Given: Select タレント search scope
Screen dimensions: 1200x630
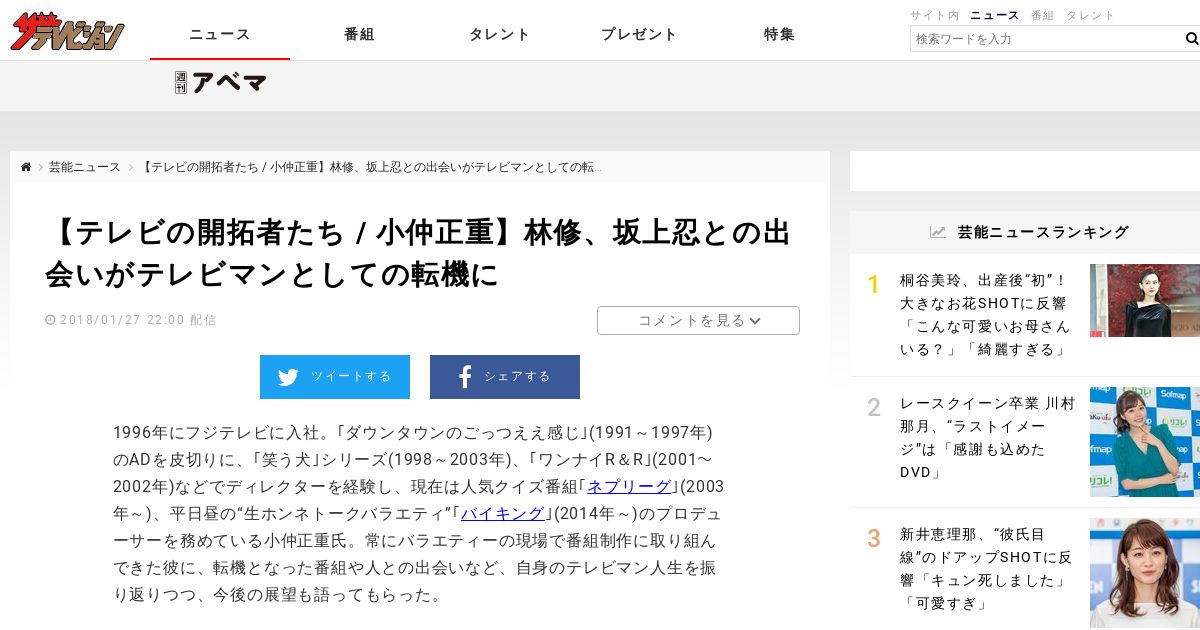Looking at the screenshot, I should [1090, 15].
